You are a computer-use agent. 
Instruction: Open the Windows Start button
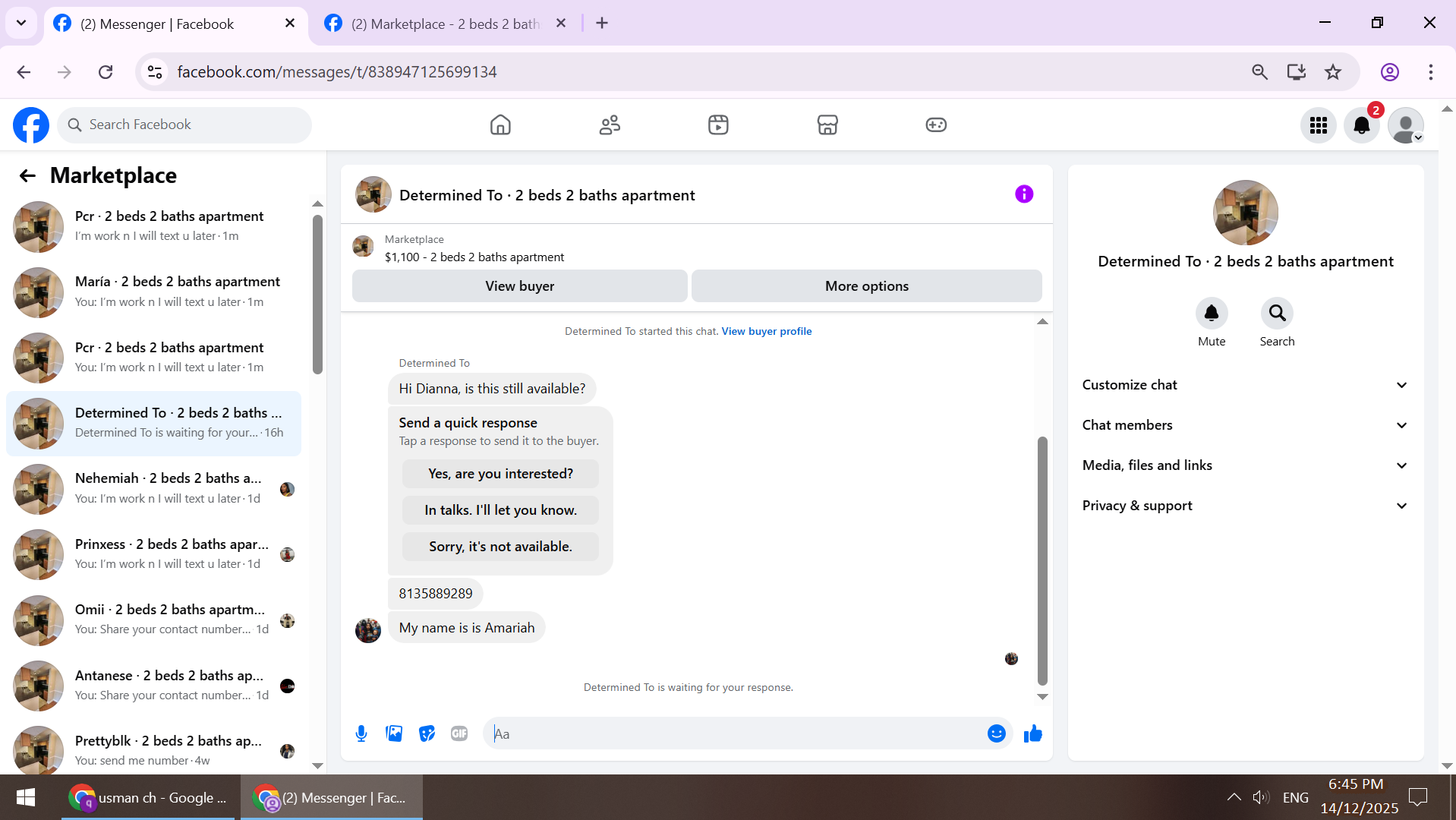click(x=26, y=797)
